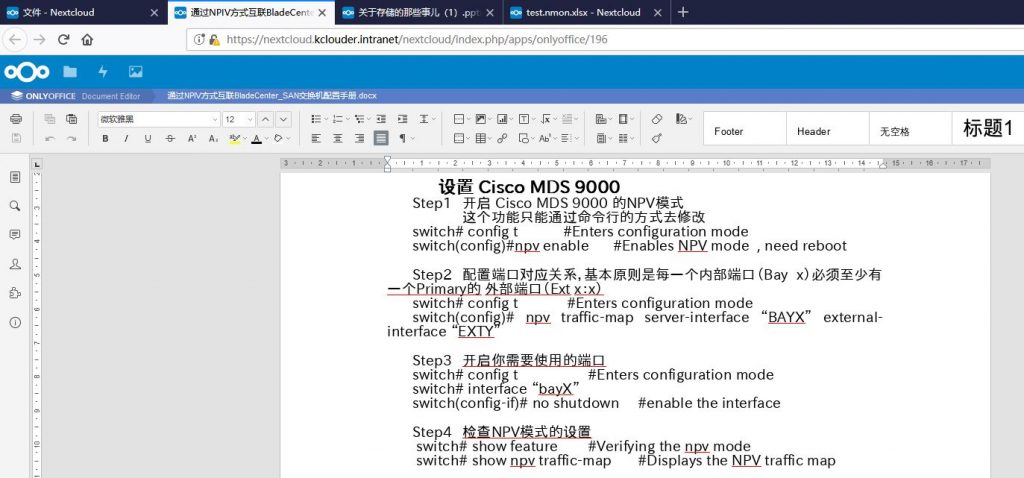Open the plugins icon in left sidebar
The image size is (1024, 478).
click(x=15, y=293)
